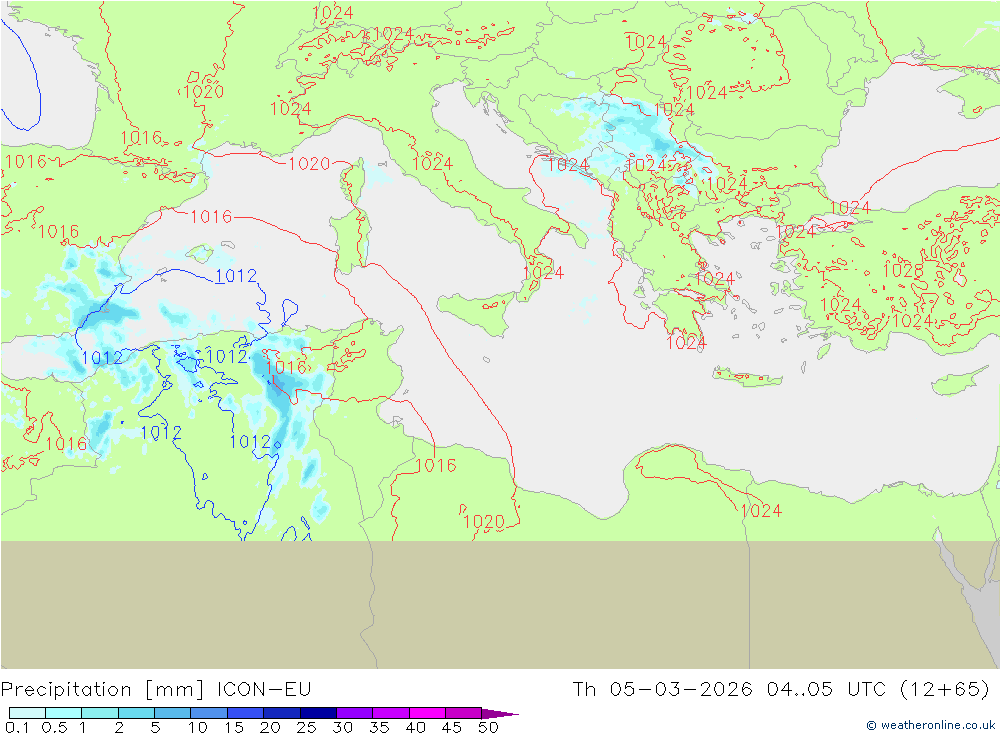
Task: Click the '1024' isobar label over Egypt
Action: 761,510
